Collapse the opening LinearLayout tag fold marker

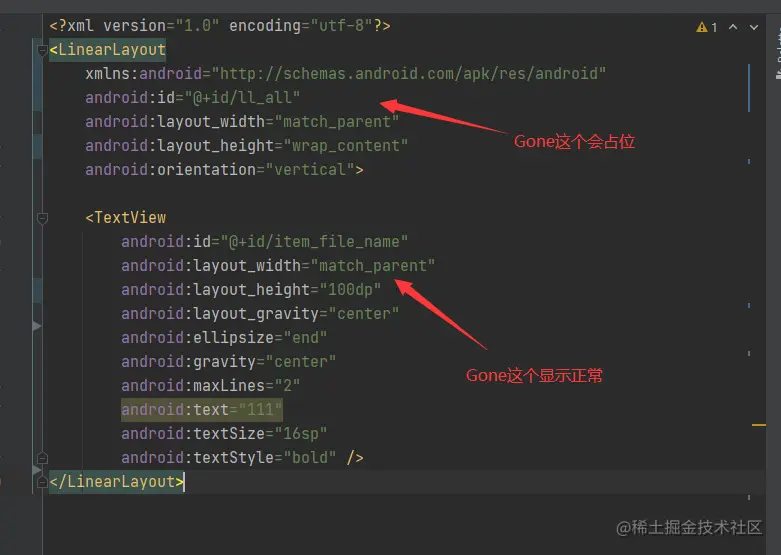pos(42,50)
